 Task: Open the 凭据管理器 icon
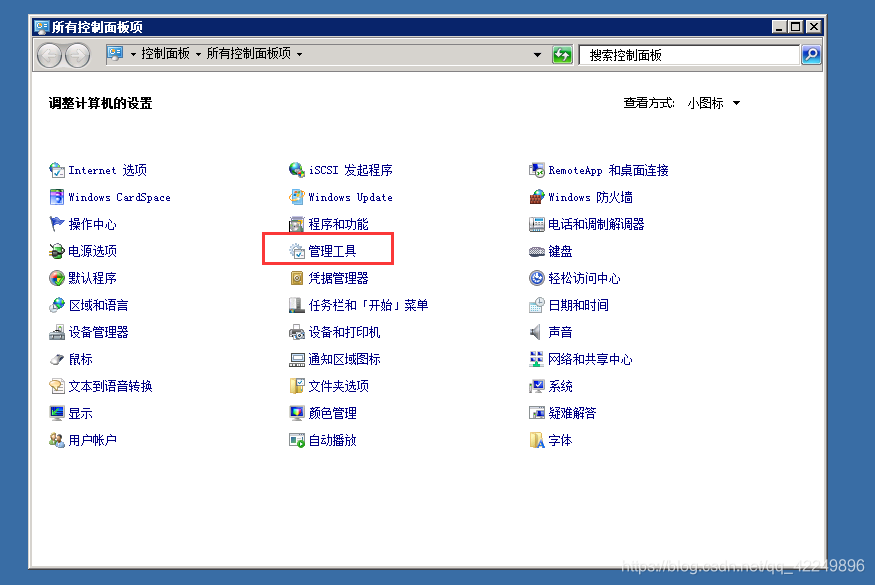pyautogui.click(x=297, y=278)
